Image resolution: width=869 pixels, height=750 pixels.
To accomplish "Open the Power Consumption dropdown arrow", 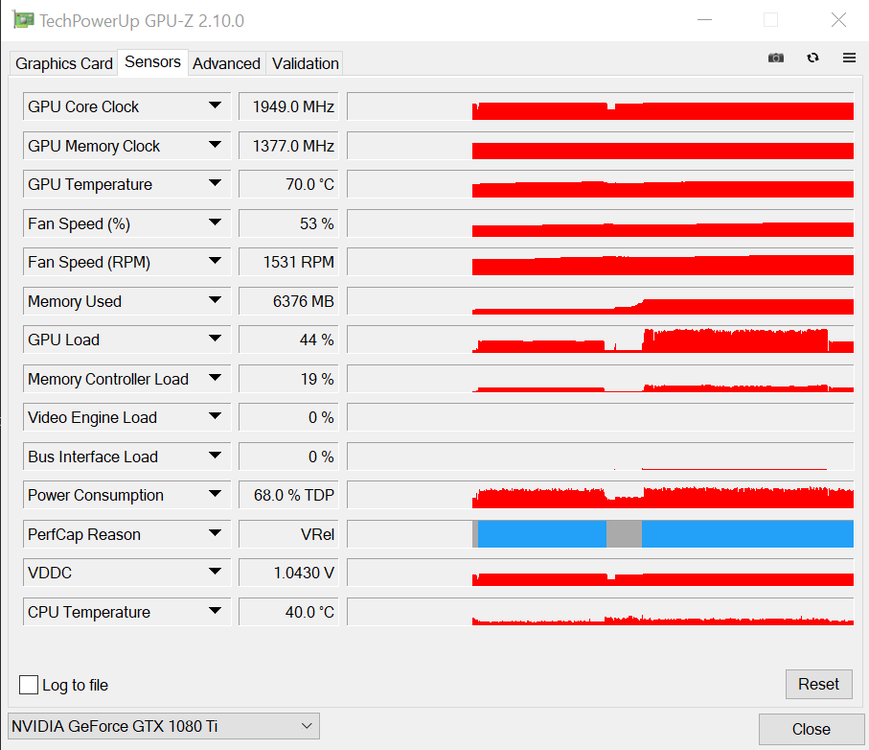I will pos(215,494).
